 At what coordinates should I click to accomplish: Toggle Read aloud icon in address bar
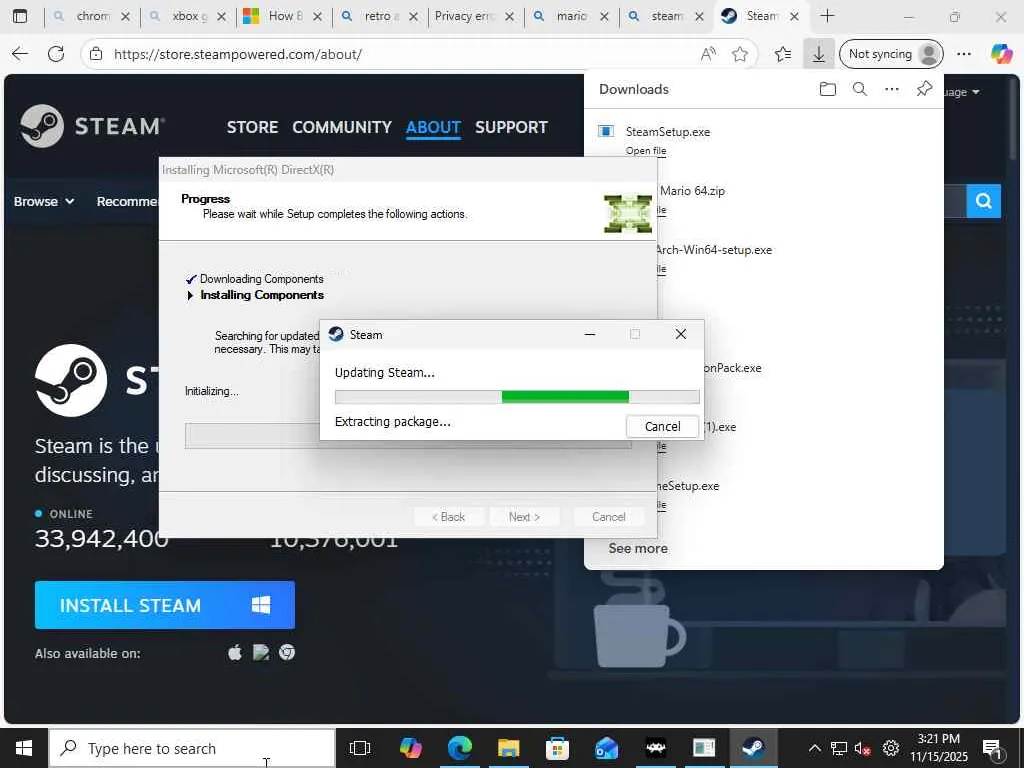point(707,54)
